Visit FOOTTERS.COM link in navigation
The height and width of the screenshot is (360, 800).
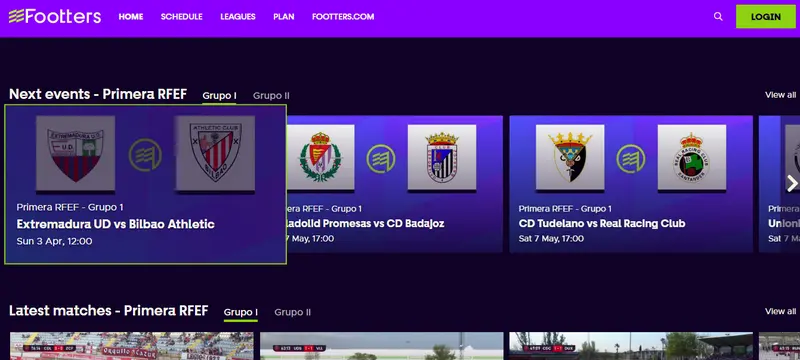click(343, 17)
